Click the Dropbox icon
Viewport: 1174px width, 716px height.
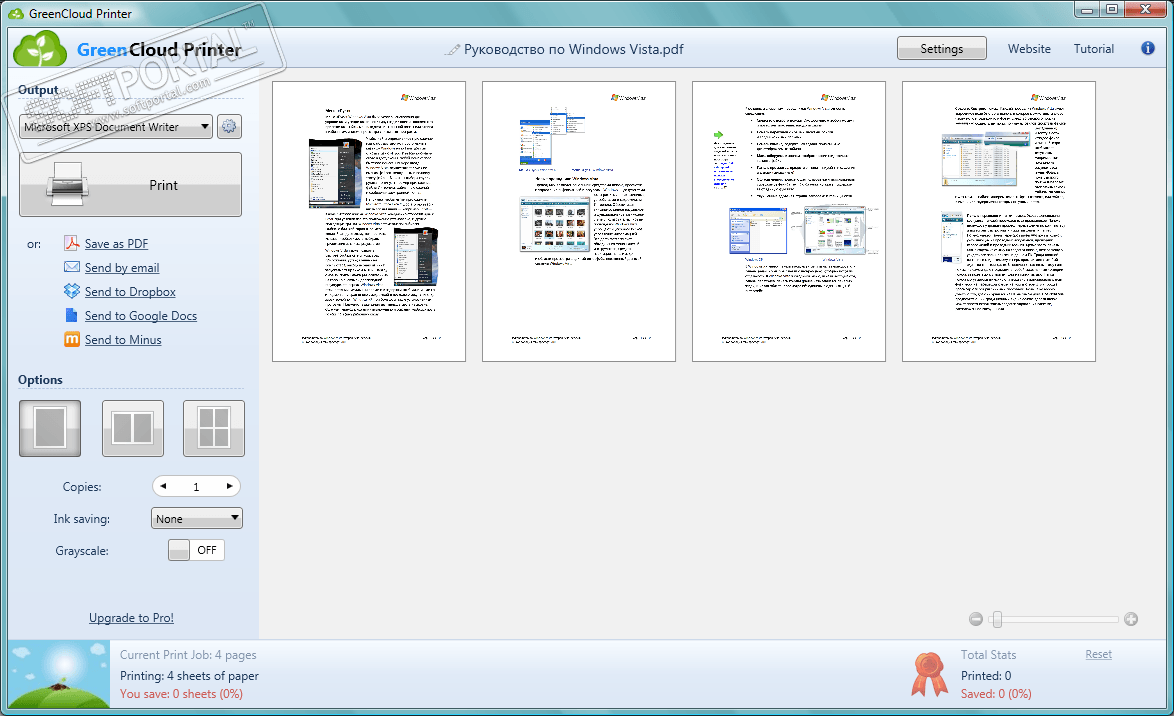click(72, 291)
